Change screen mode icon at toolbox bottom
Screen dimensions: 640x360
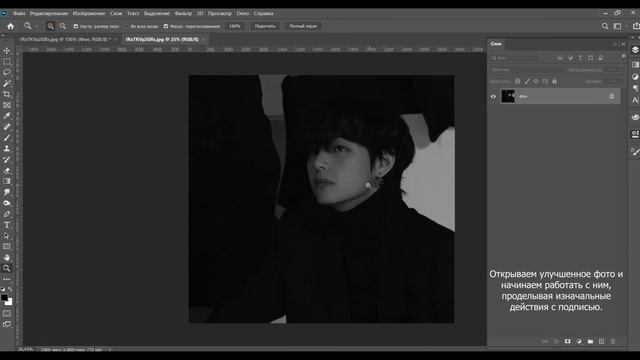point(7,324)
